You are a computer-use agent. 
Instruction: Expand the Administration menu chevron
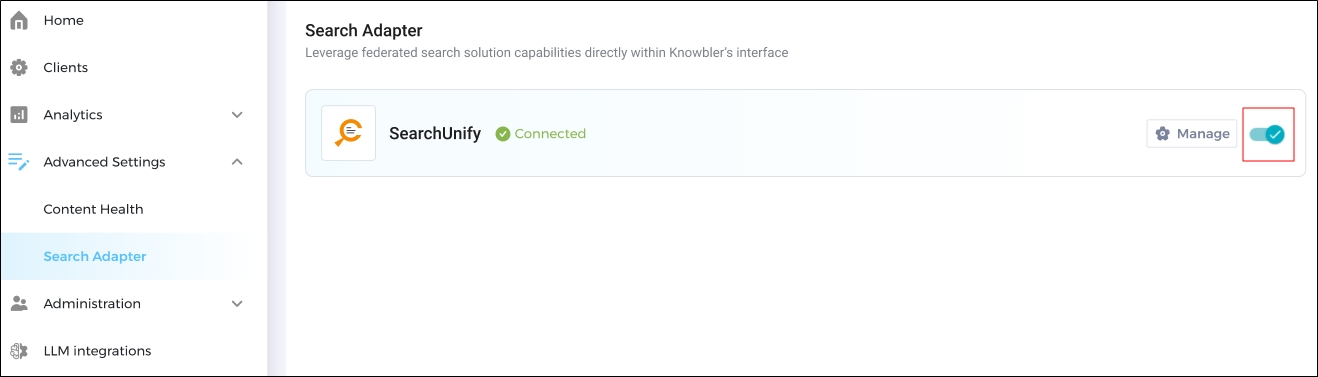[237, 304]
